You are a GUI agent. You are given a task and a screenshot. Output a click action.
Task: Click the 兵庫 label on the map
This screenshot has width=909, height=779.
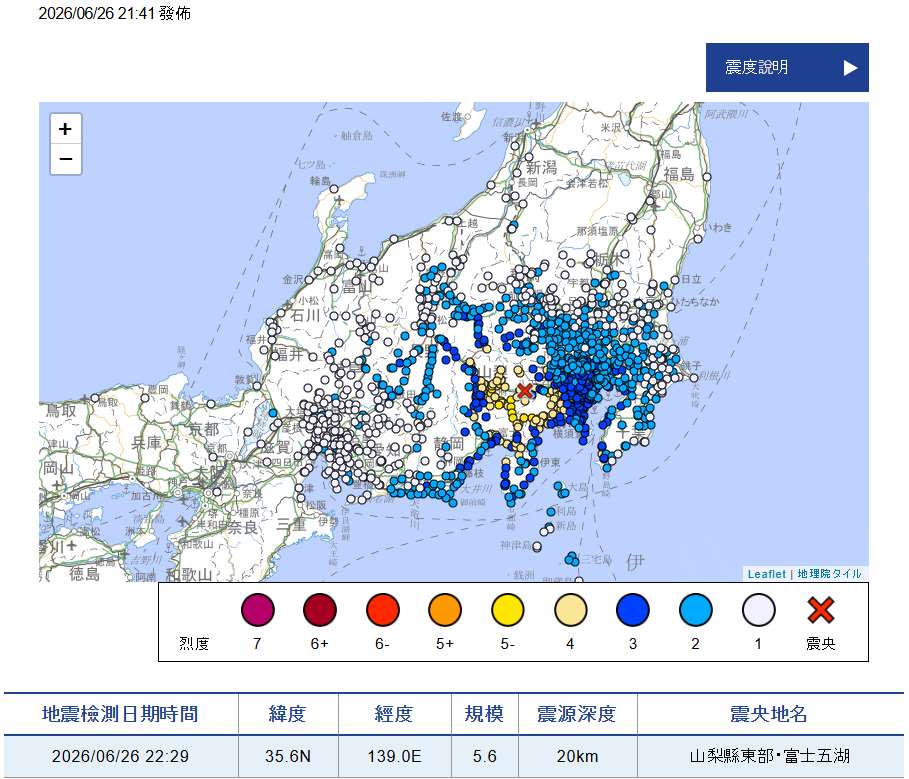[146, 443]
